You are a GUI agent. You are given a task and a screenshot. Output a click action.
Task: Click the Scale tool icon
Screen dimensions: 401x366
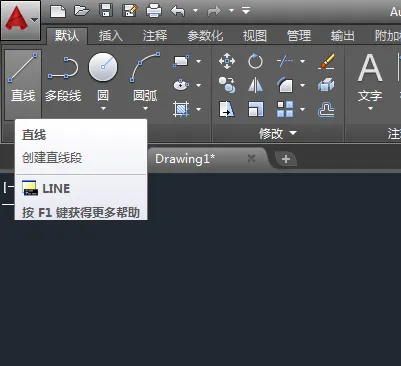click(x=255, y=109)
